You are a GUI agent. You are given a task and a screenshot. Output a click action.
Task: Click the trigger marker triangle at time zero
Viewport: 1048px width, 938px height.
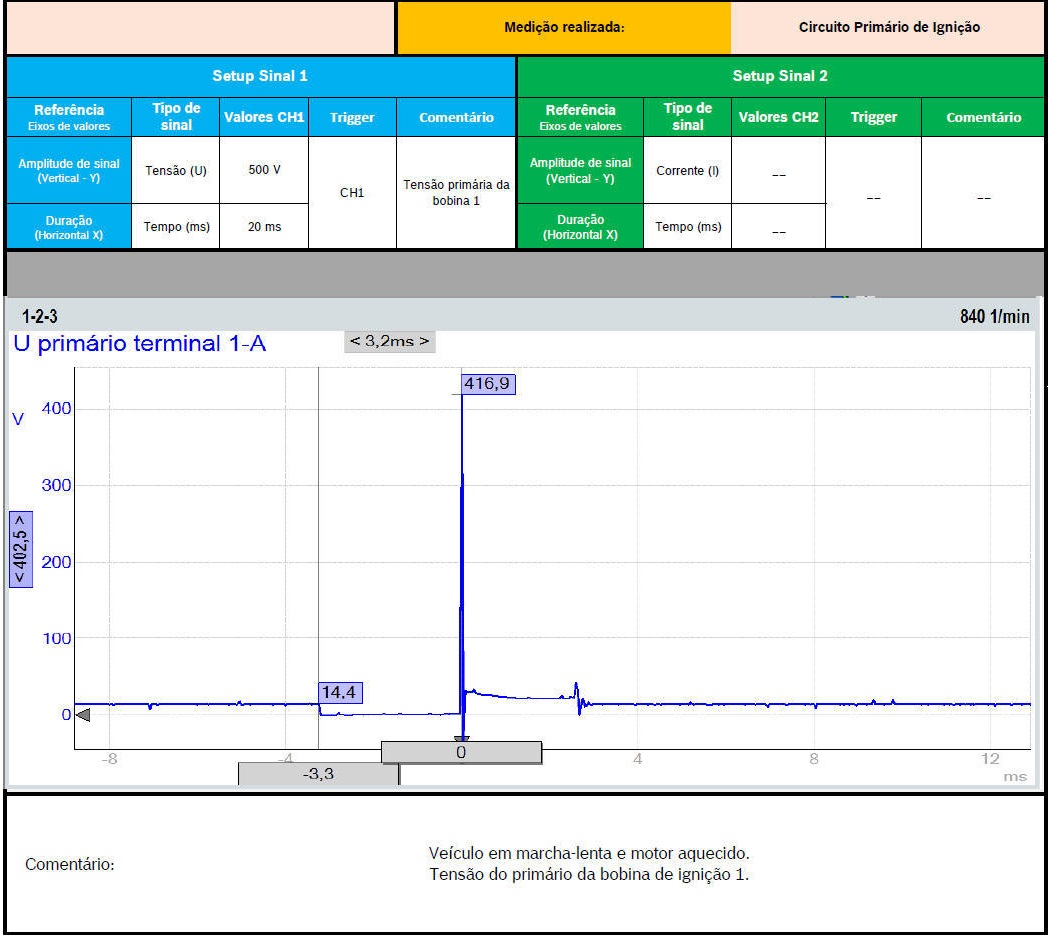(461, 739)
